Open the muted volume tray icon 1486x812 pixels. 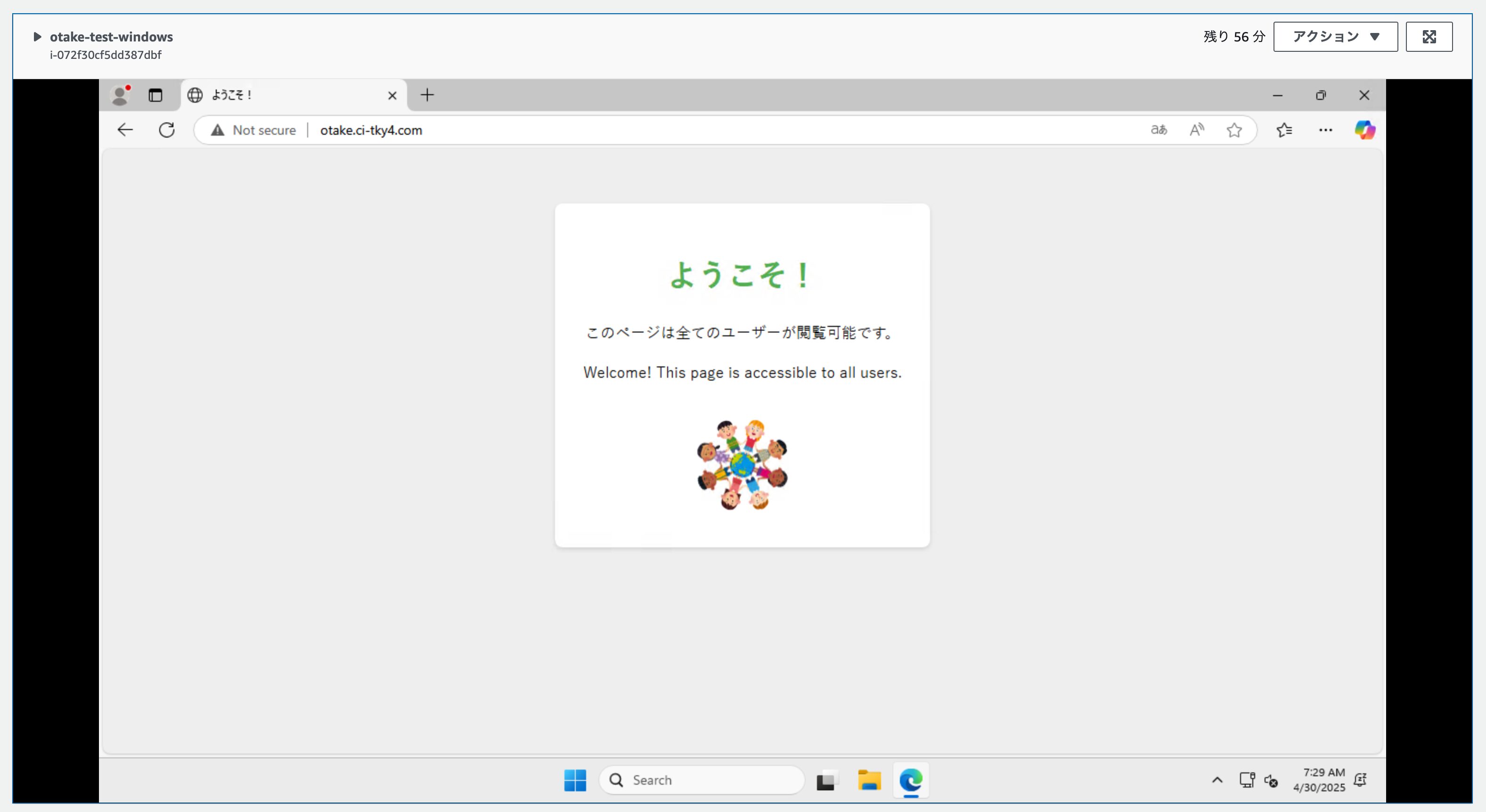tap(1271, 780)
